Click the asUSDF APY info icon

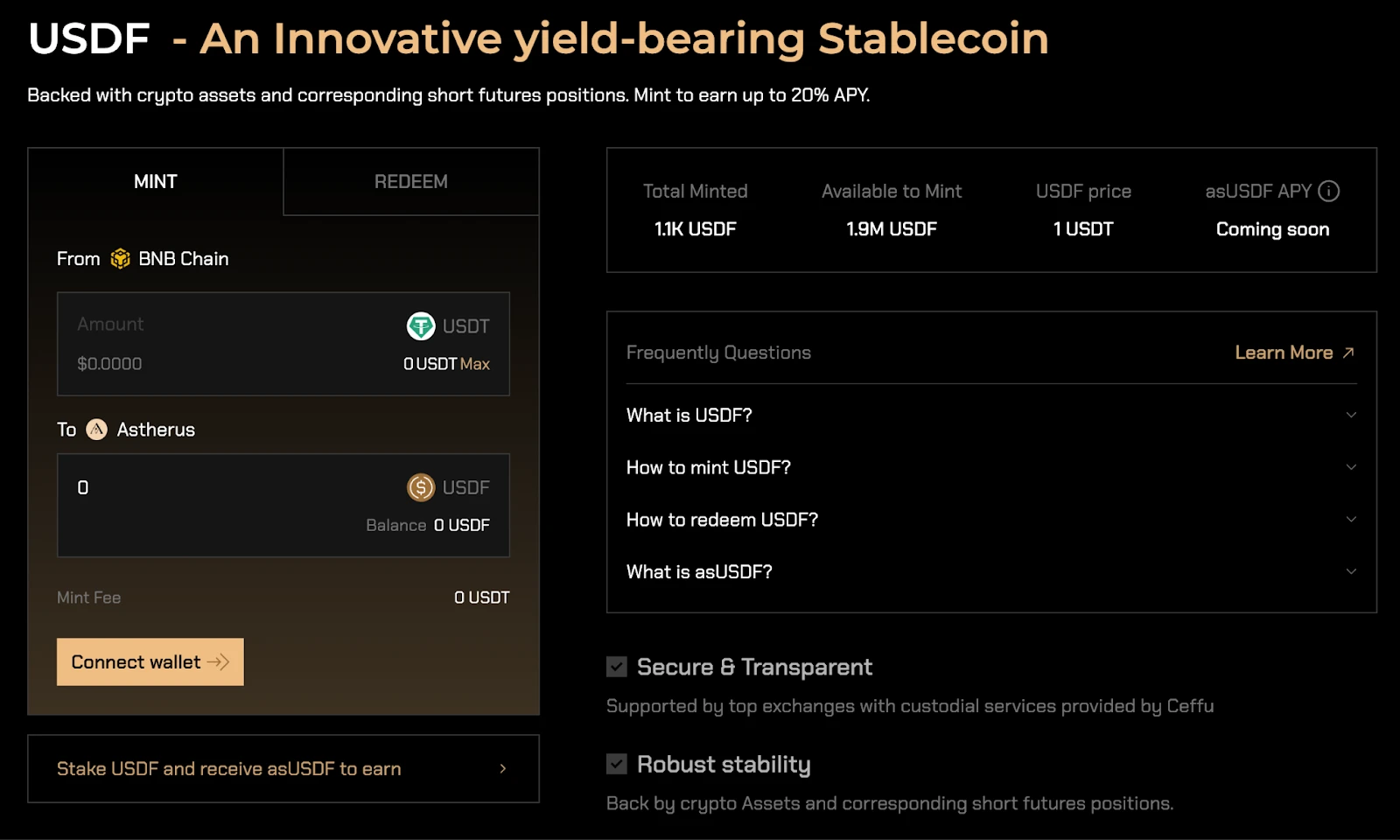pos(1328,192)
